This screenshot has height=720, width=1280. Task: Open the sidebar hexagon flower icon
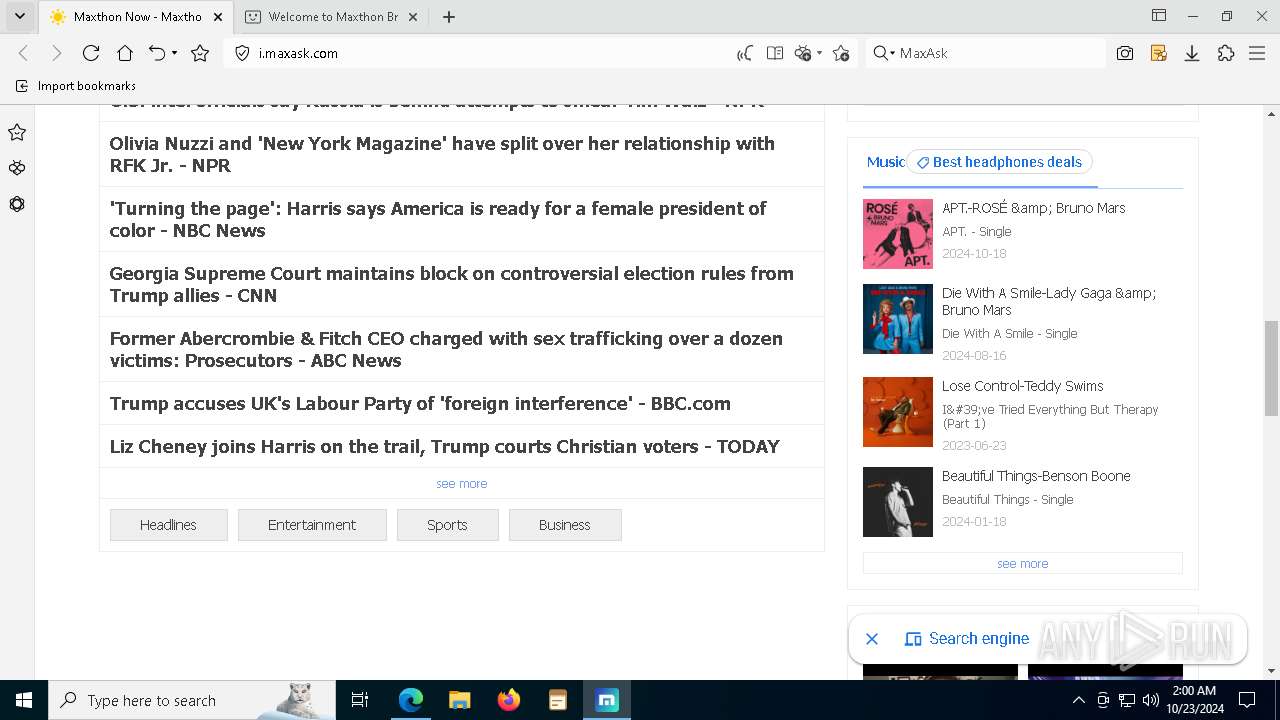(x=17, y=204)
